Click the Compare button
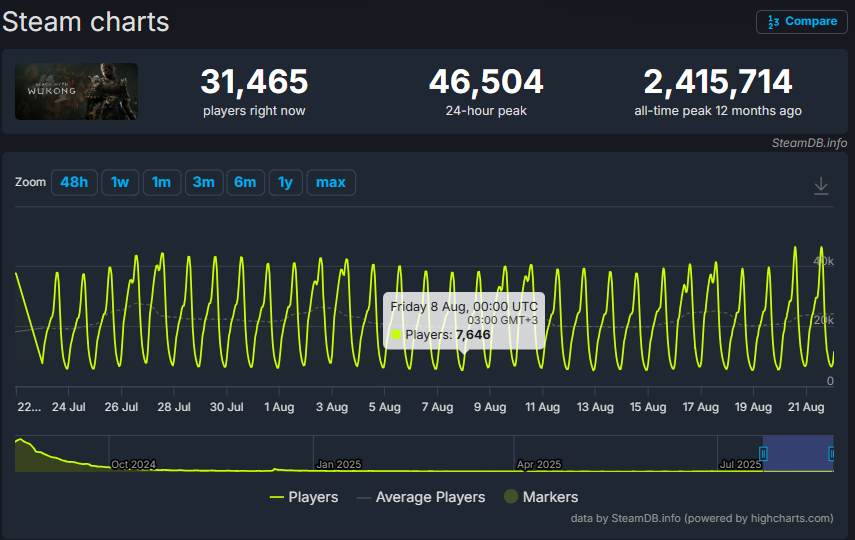 (x=802, y=22)
